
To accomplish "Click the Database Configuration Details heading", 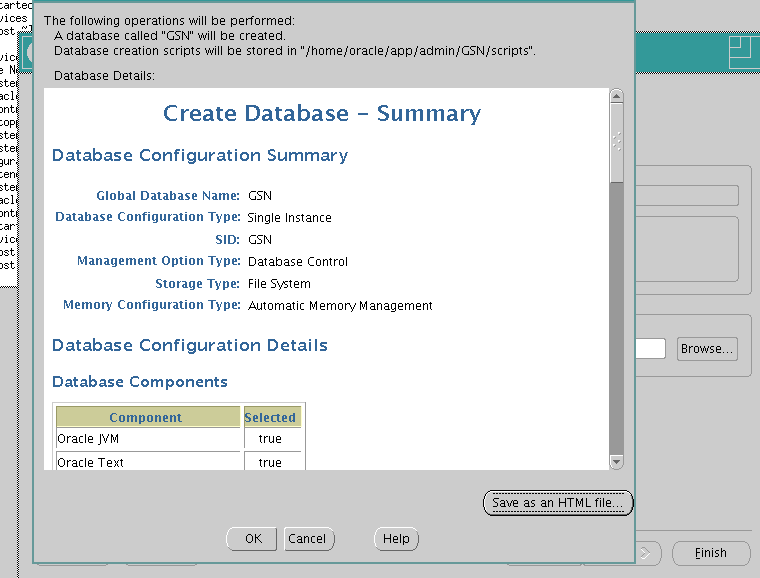I will pos(190,345).
